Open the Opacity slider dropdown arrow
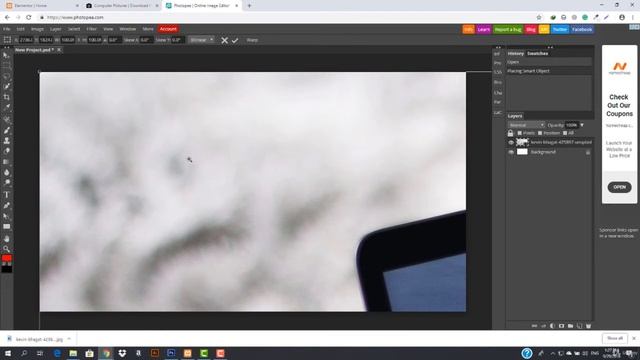 [x=582, y=125]
